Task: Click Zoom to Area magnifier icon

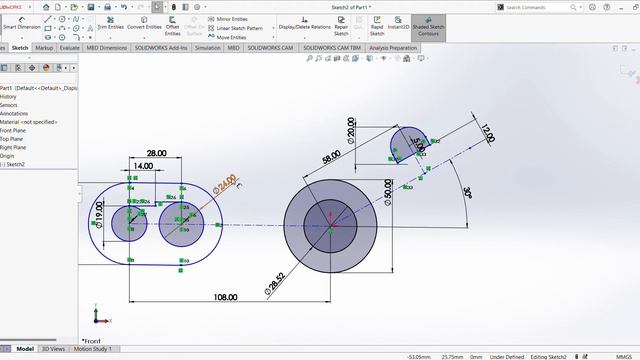Action: coord(318,58)
